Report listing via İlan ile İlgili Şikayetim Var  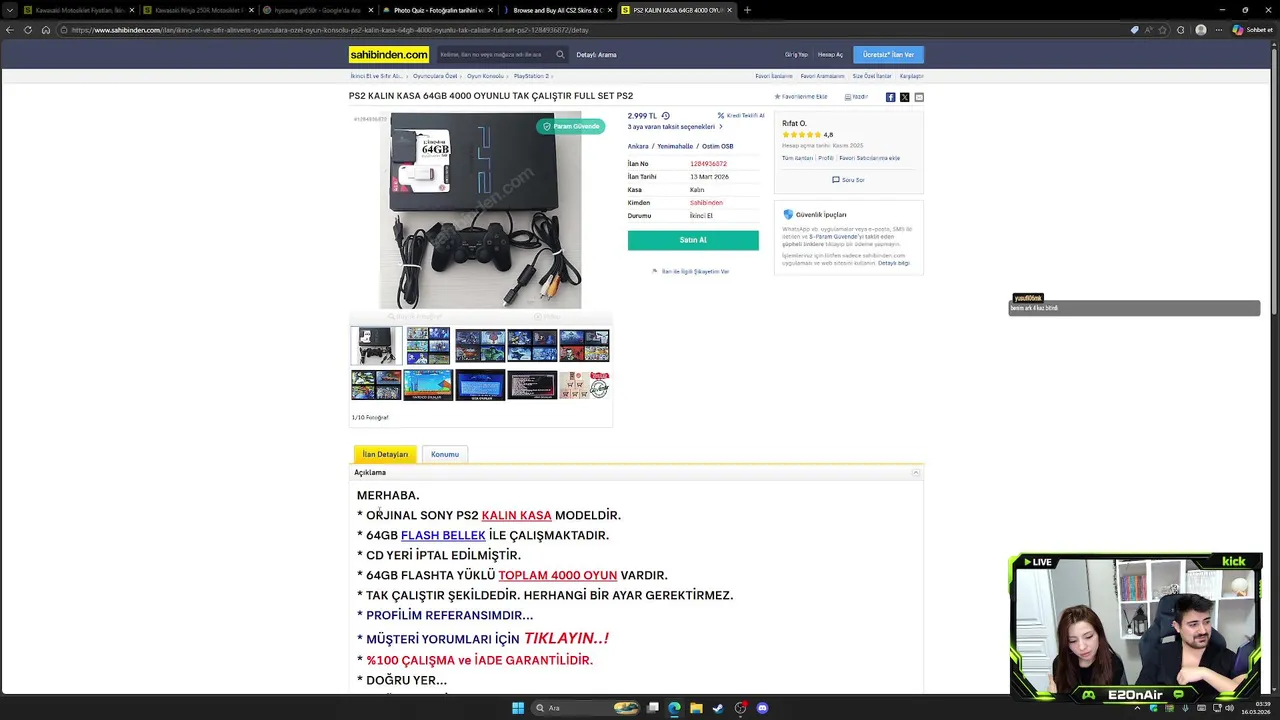click(691, 271)
